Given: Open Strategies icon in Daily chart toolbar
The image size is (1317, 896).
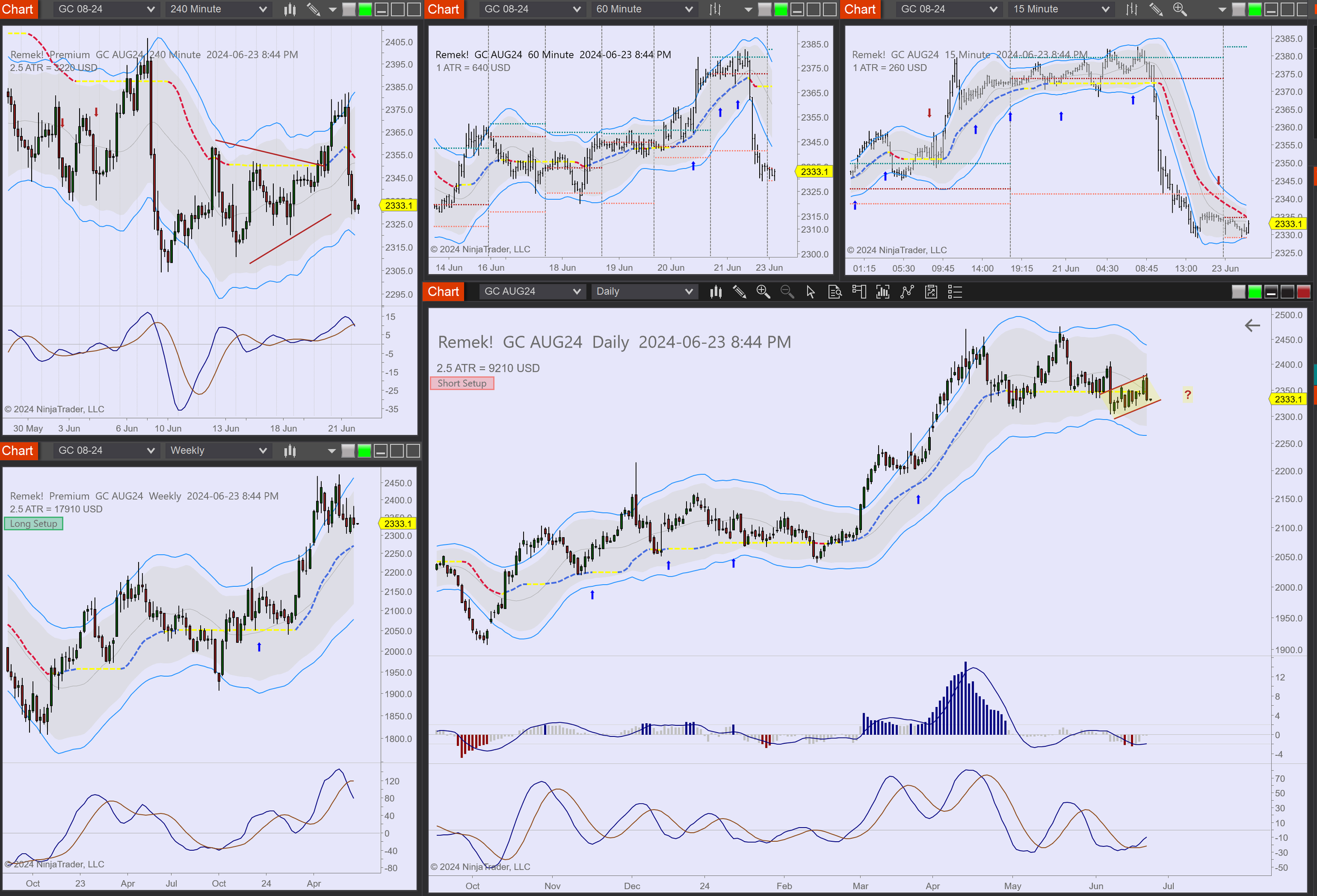Looking at the screenshot, I should (907, 291).
